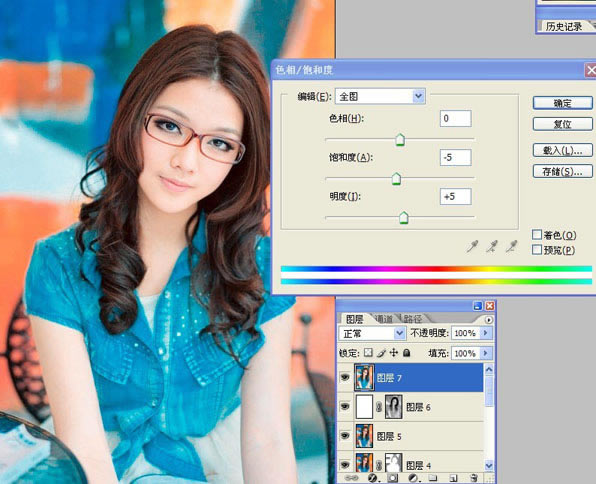Click the 色相 value field
This screenshot has width=596, height=484.
(x=455, y=119)
